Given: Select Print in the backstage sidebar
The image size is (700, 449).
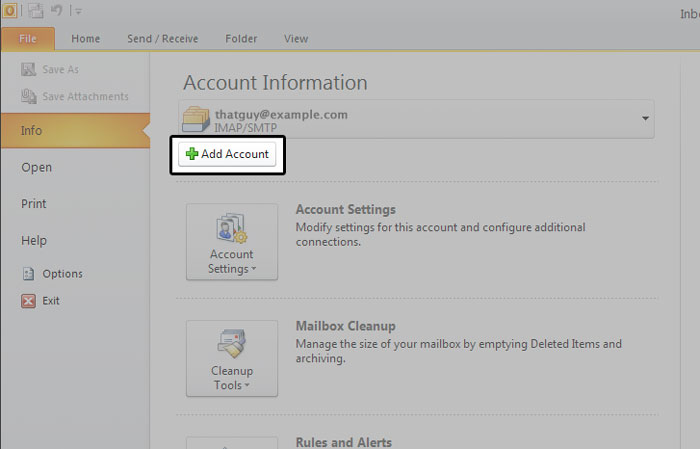Looking at the screenshot, I should click(x=34, y=204).
